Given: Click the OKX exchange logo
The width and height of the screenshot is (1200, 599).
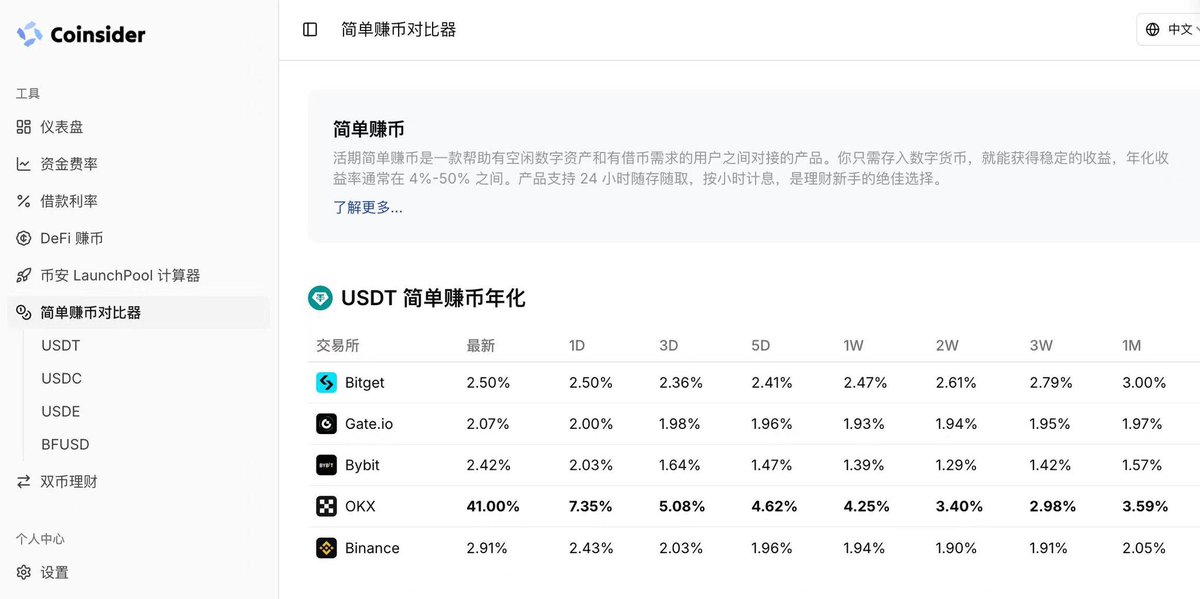Looking at the screenshot, I should pyautogui.click(x=326, y=506).
